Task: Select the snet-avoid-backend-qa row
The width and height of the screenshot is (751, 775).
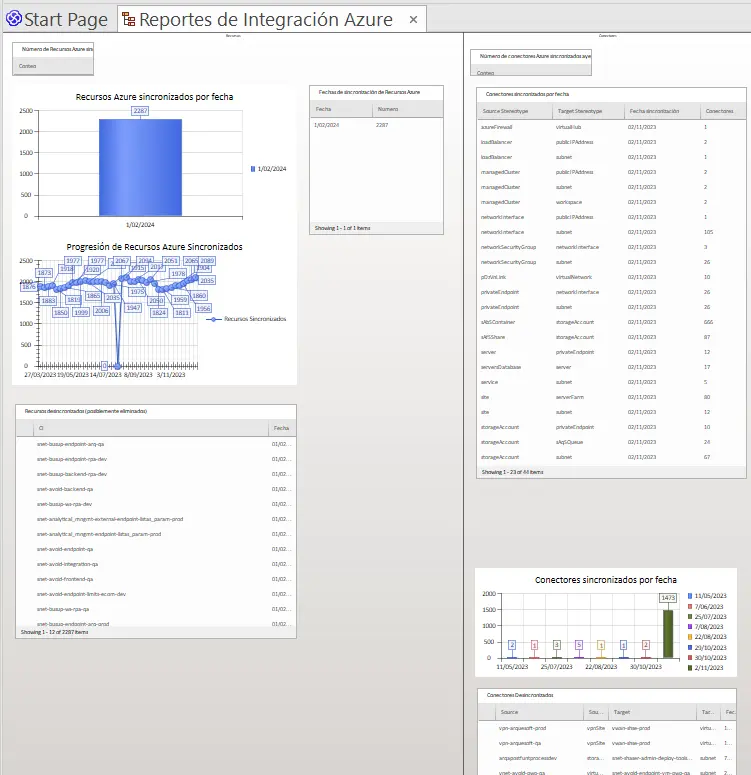Action: coord(156,489)
